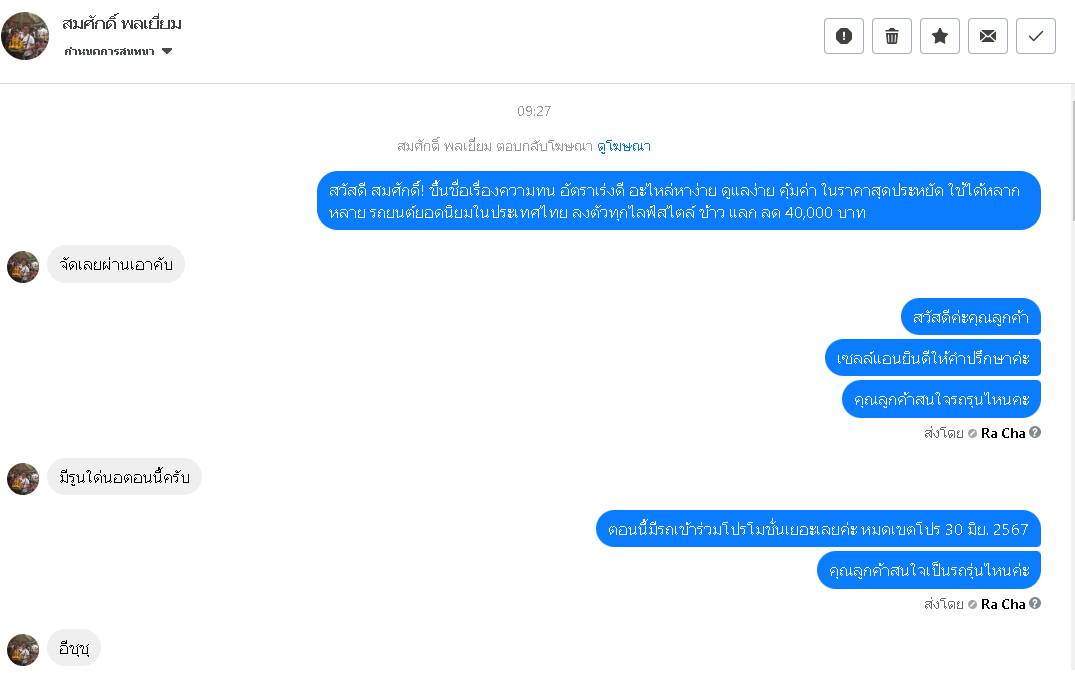Click the spam report exclamation icon
The width and height of the screenshot is (1075, 673).
843,36
